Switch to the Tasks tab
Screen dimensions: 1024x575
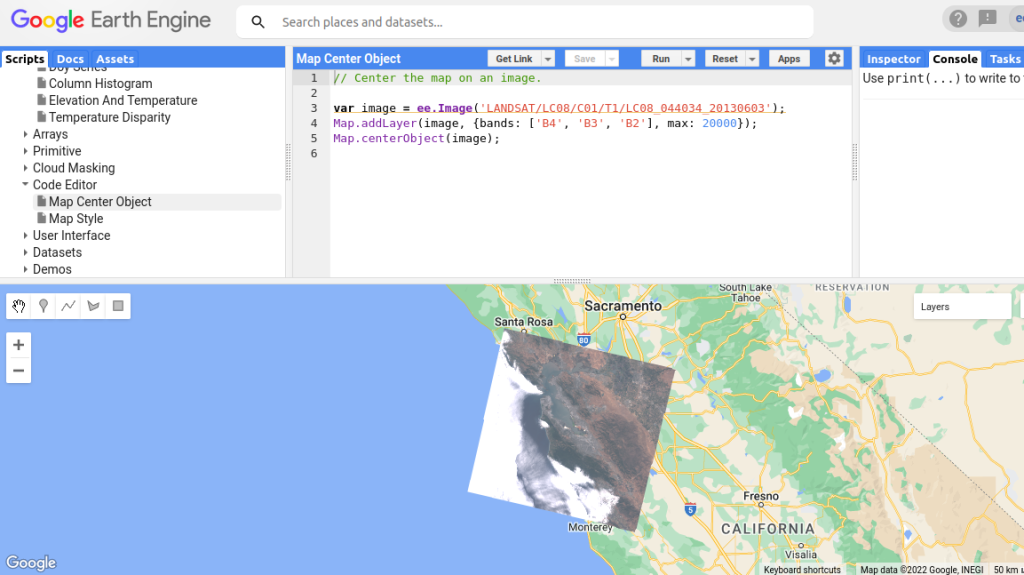(1004, 59)
